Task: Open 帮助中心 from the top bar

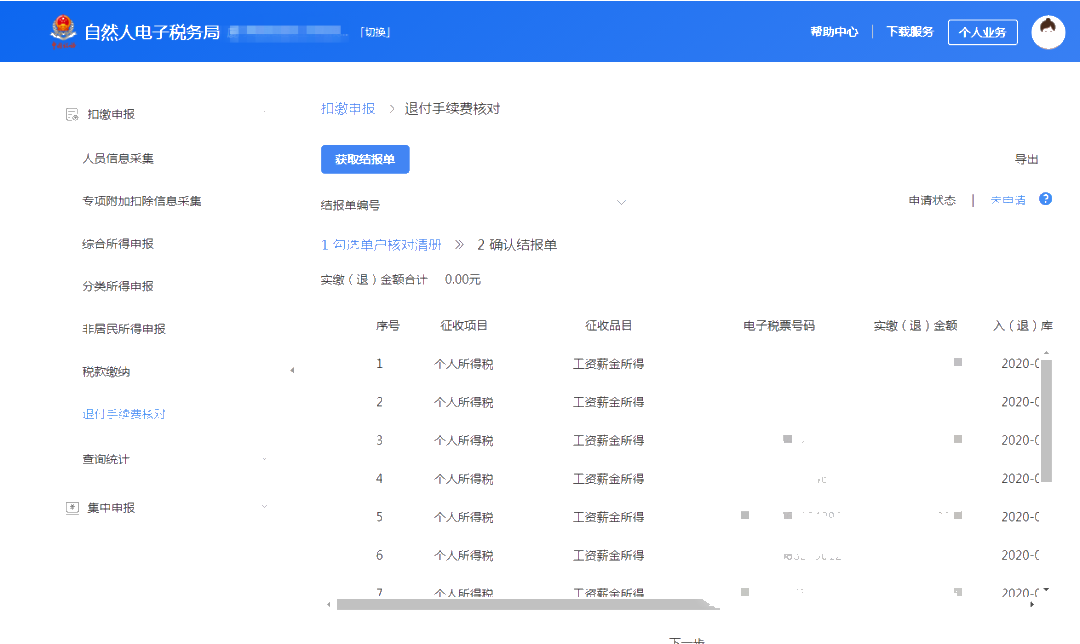Action: coord(837,31)
